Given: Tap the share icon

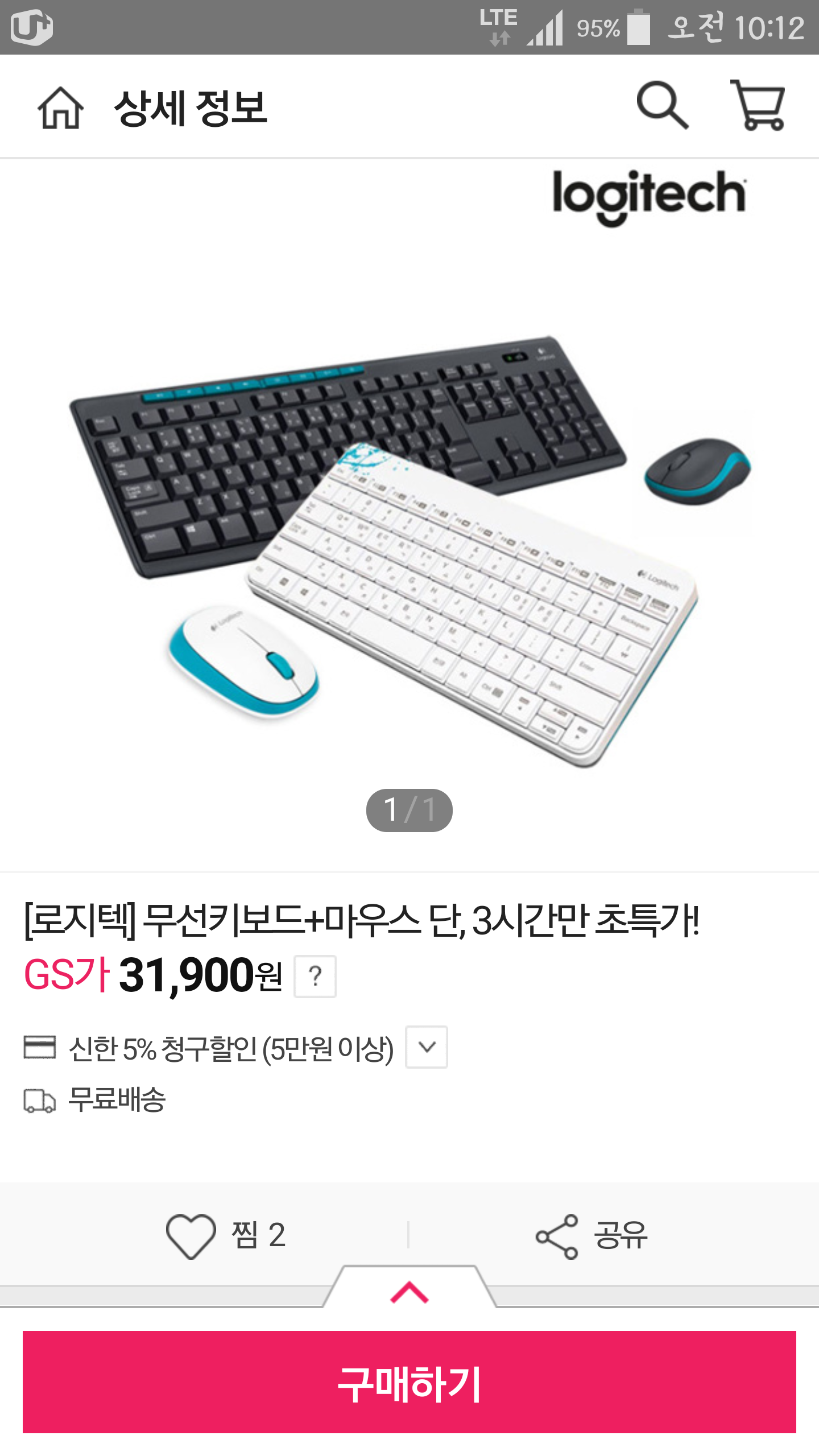Looking at the screenshot, I should coord(557,1236).
